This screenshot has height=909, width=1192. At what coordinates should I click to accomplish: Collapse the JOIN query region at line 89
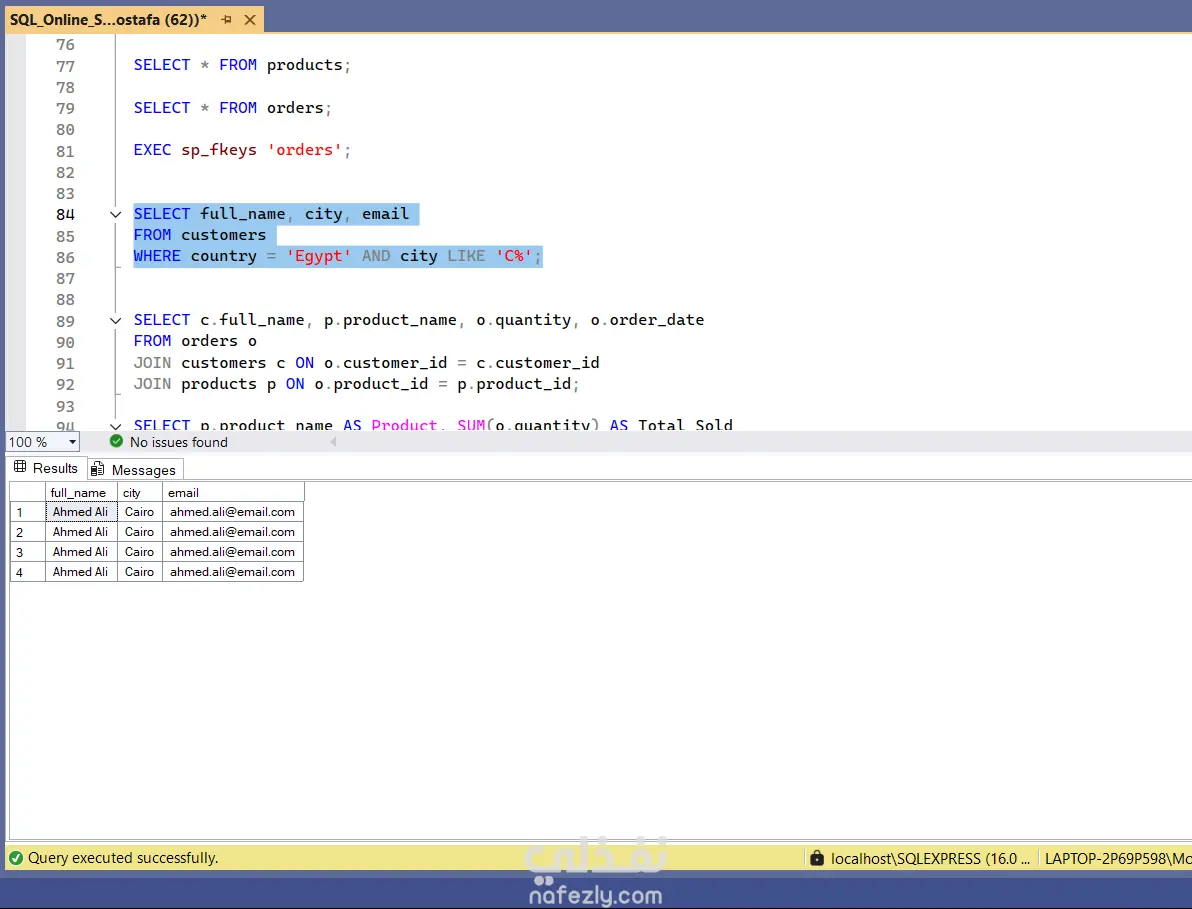click(114, 320)
